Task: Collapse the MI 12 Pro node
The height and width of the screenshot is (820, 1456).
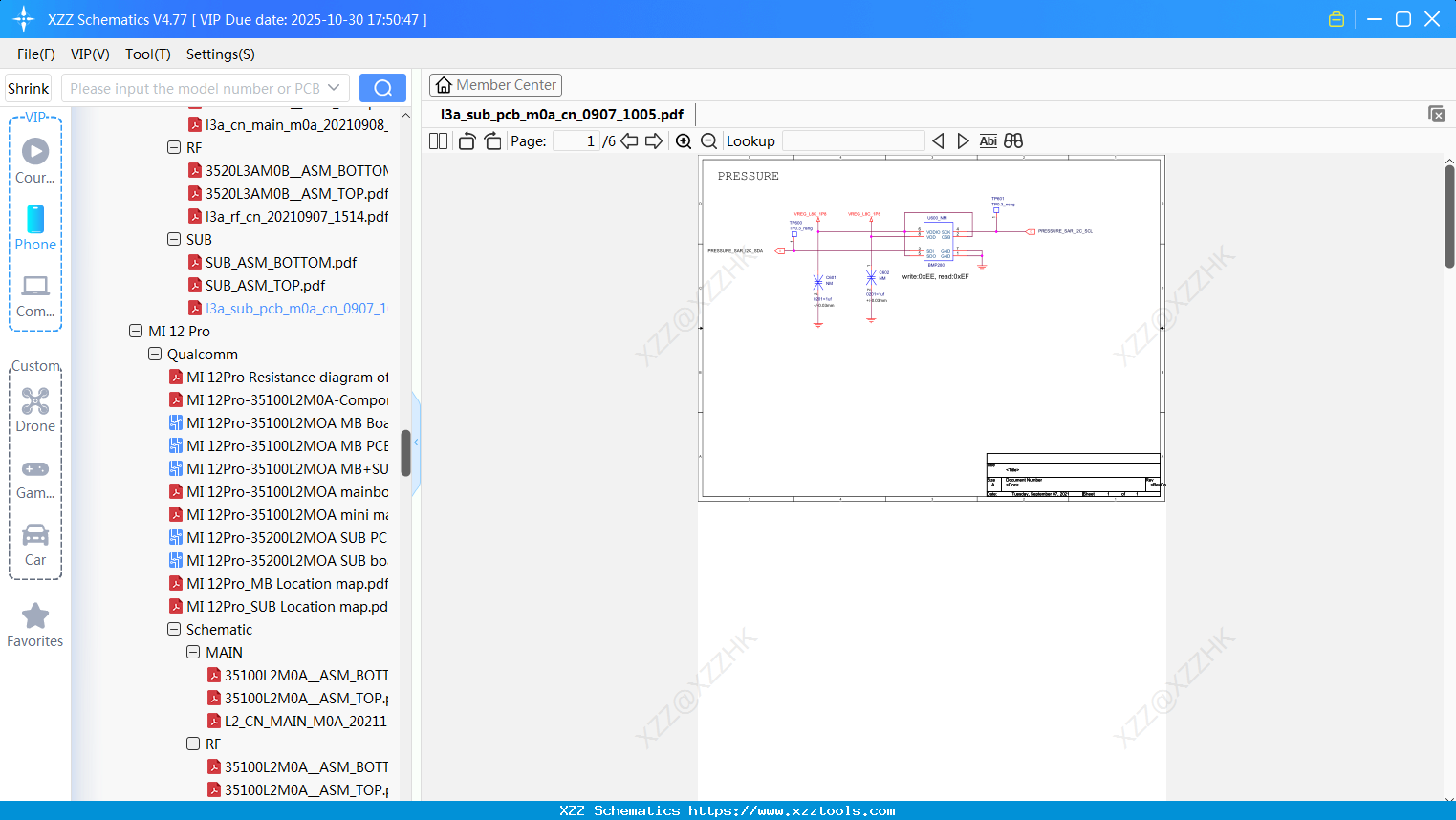Action: click(x=136, y=331)
